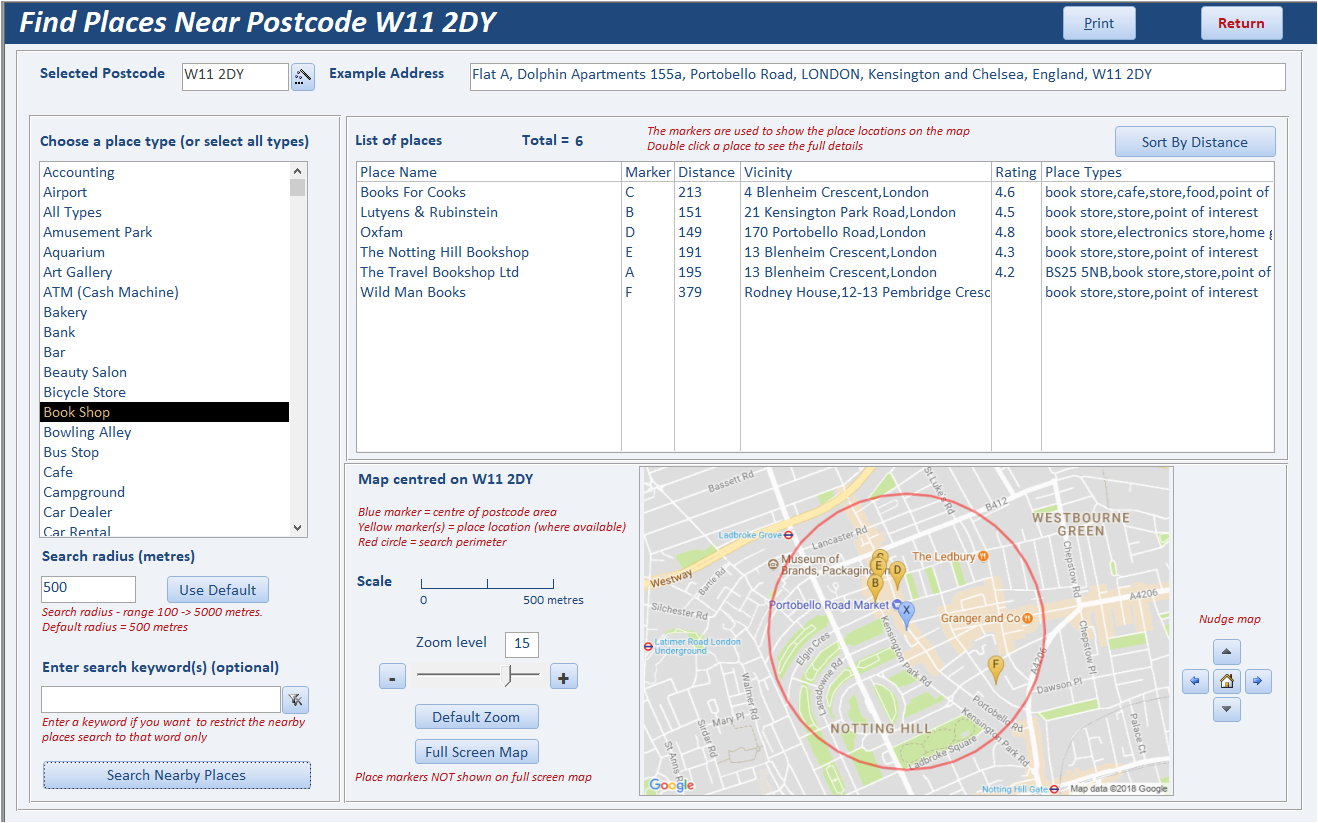Viewport: 1318px width, 823px height.
Task: Nudge the map right with the right arrow
Action: [x=1258, y=682]
